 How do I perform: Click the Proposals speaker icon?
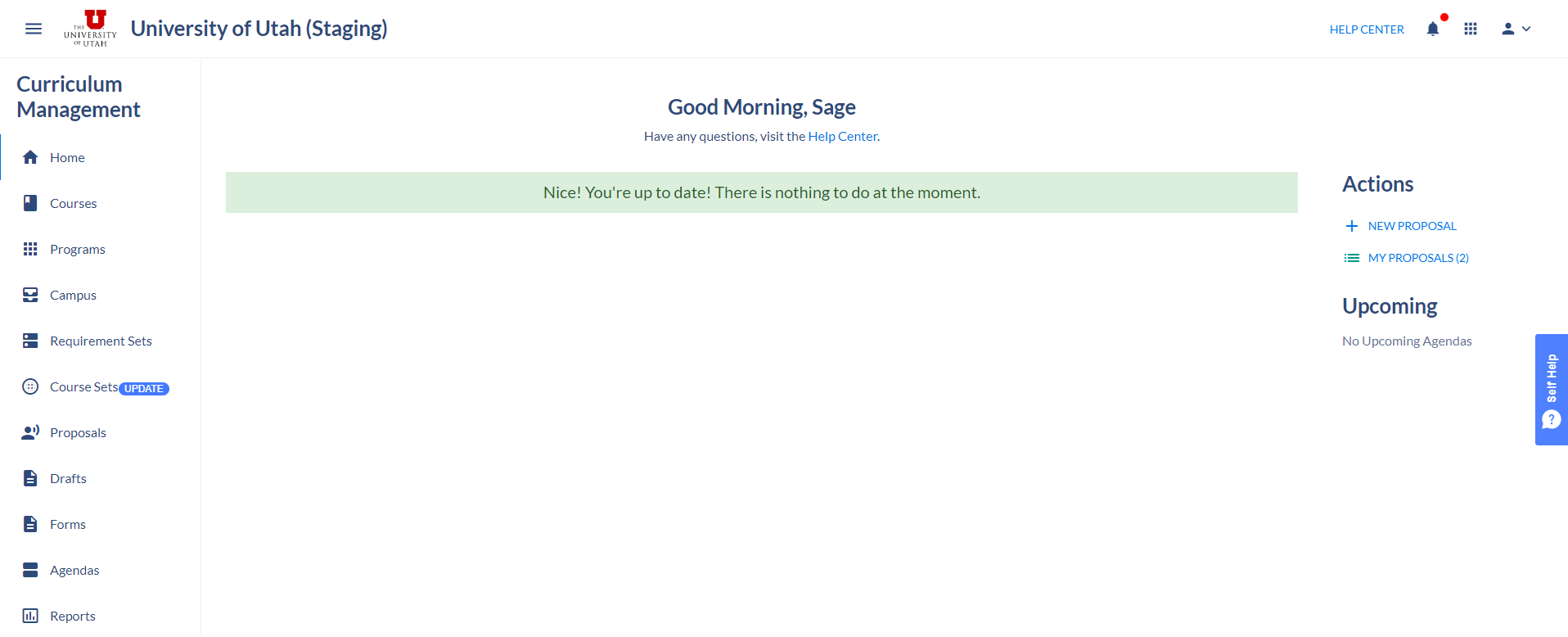pyautogui.click(x=30, y=432)
